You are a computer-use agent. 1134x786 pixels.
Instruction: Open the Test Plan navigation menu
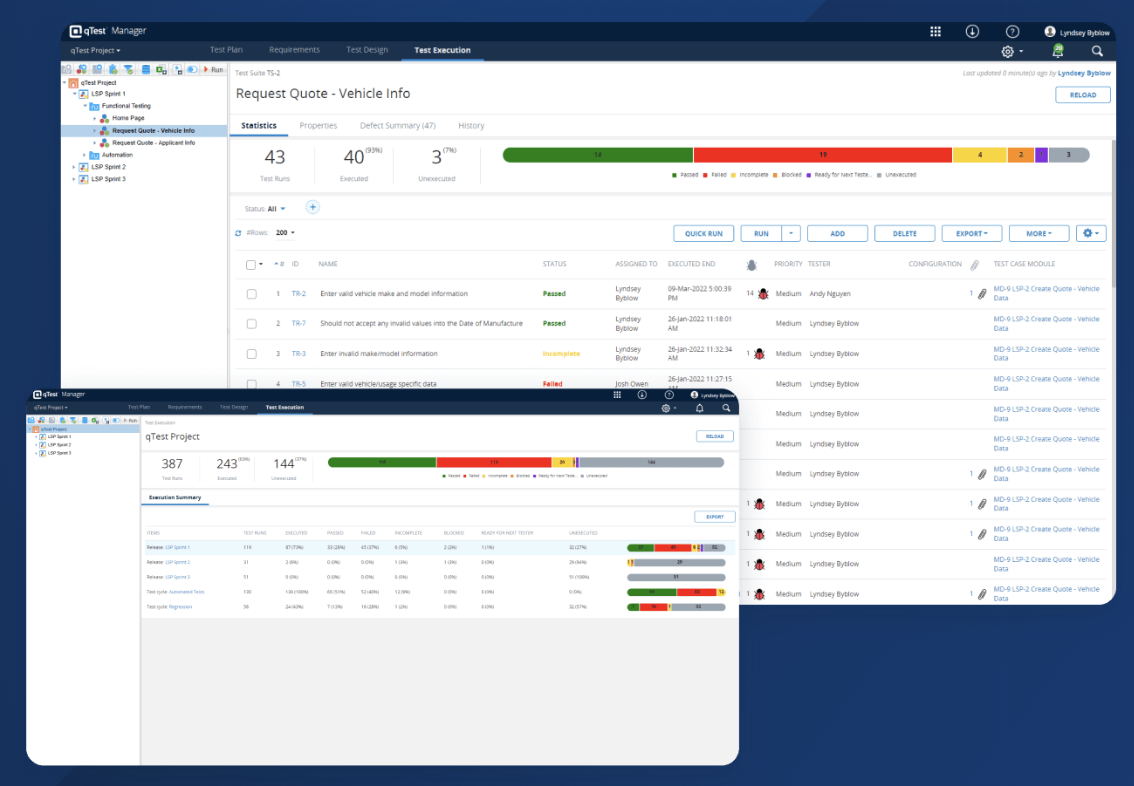[226, 49]
